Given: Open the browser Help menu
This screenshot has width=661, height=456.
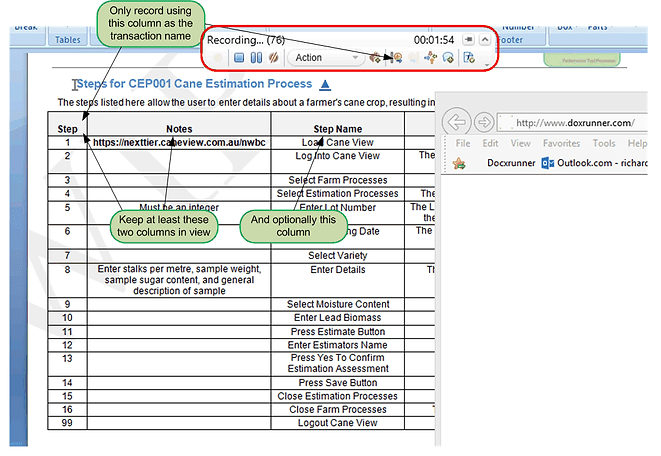Looking at the screenshot, I should [637, 143].
